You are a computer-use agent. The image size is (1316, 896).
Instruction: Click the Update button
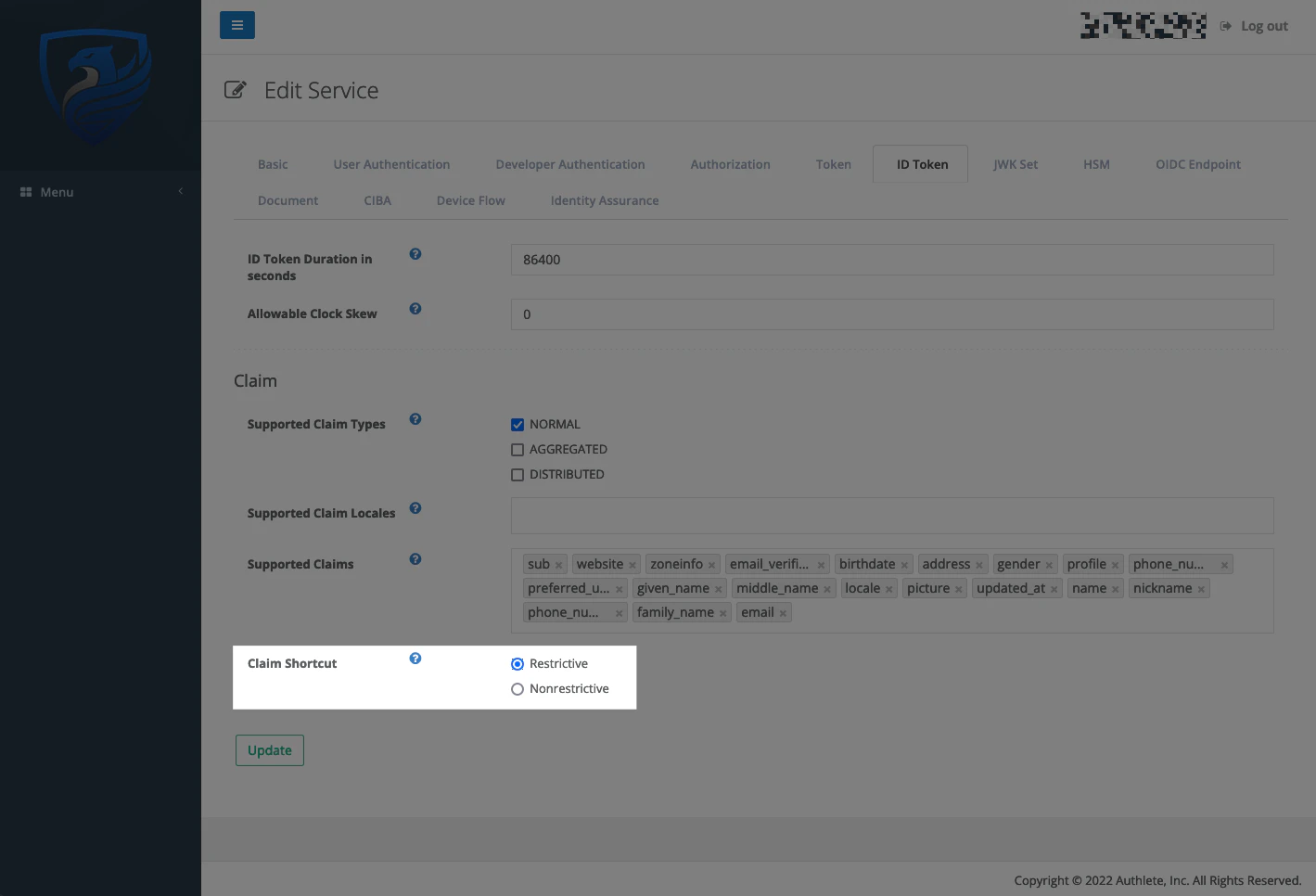coord(269,749)
